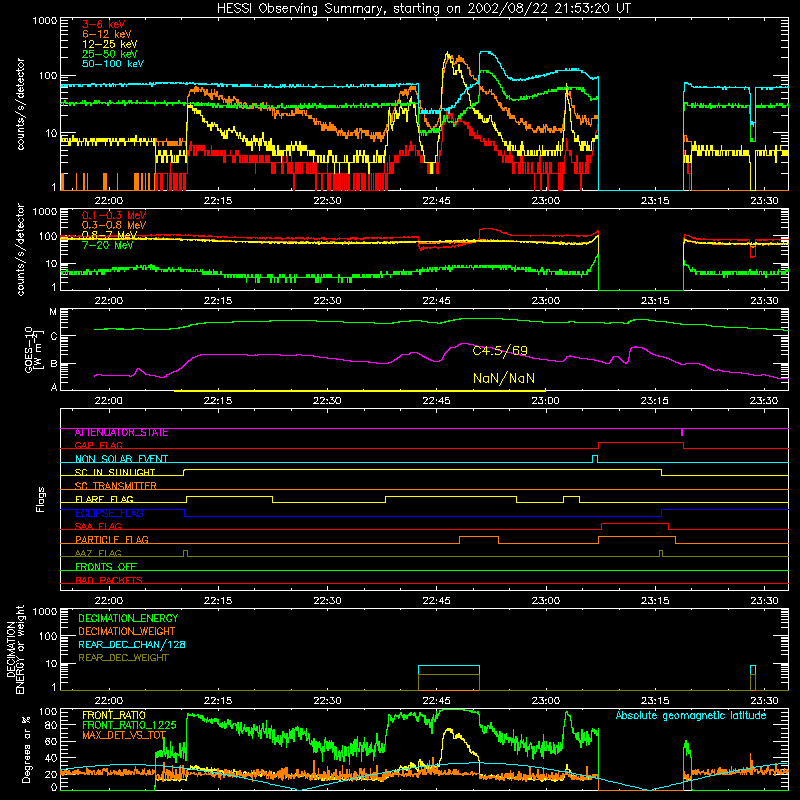Click the 7-20 MeV legend label
This screenshot has height=800, width=800.
pyautogui.click(x=107, y=245)
